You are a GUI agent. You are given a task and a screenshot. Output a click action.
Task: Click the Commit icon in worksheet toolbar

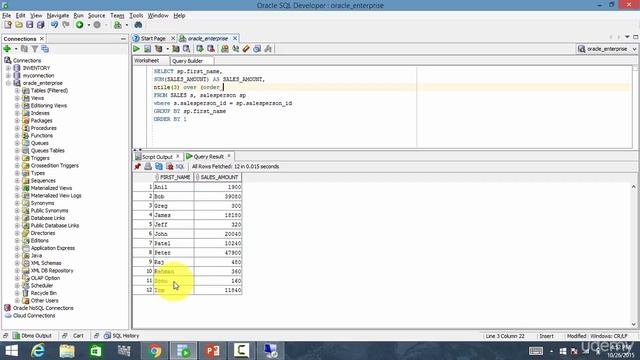(200, 49)
